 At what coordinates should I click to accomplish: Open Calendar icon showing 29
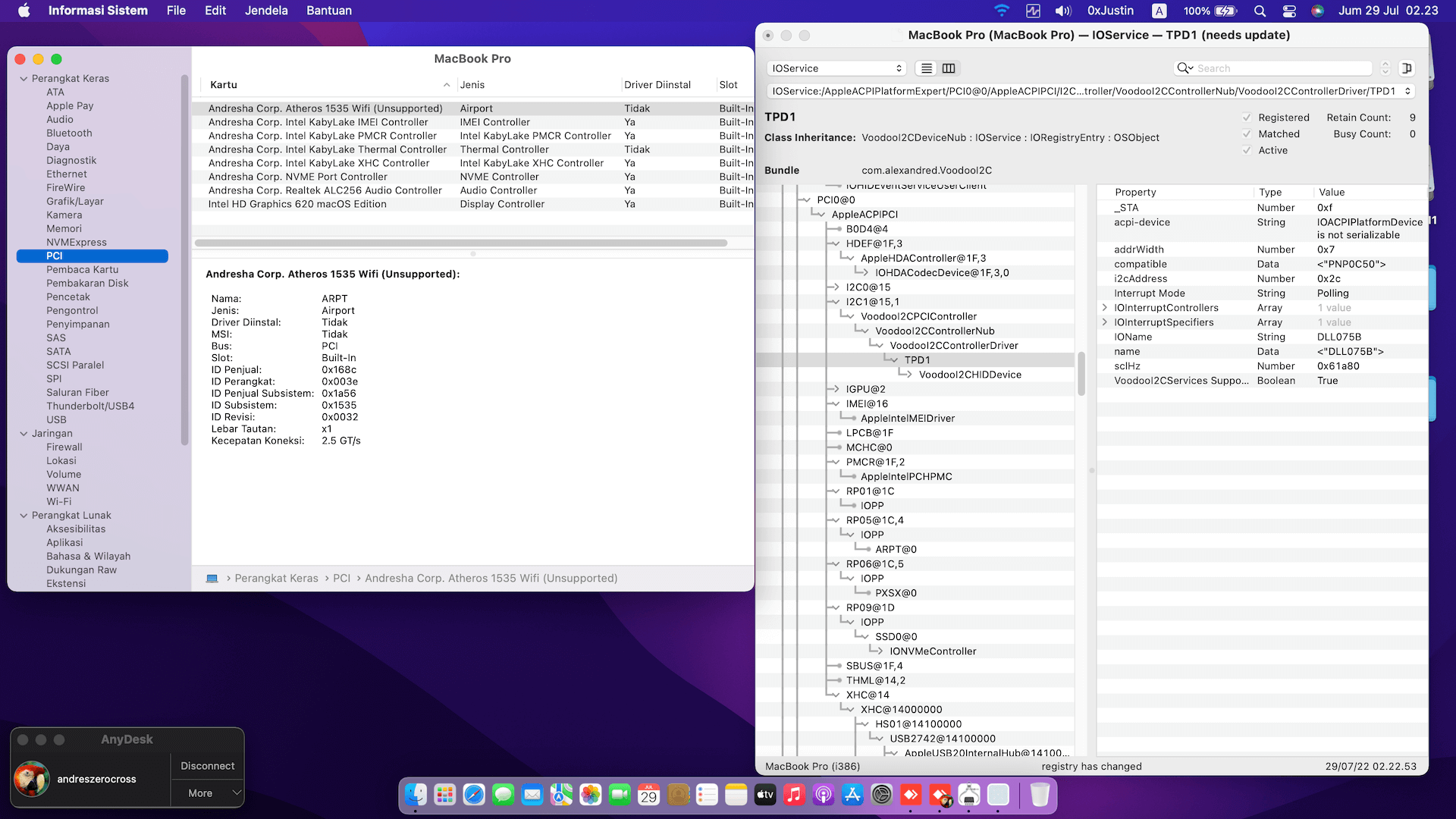[x=649, y=795]
